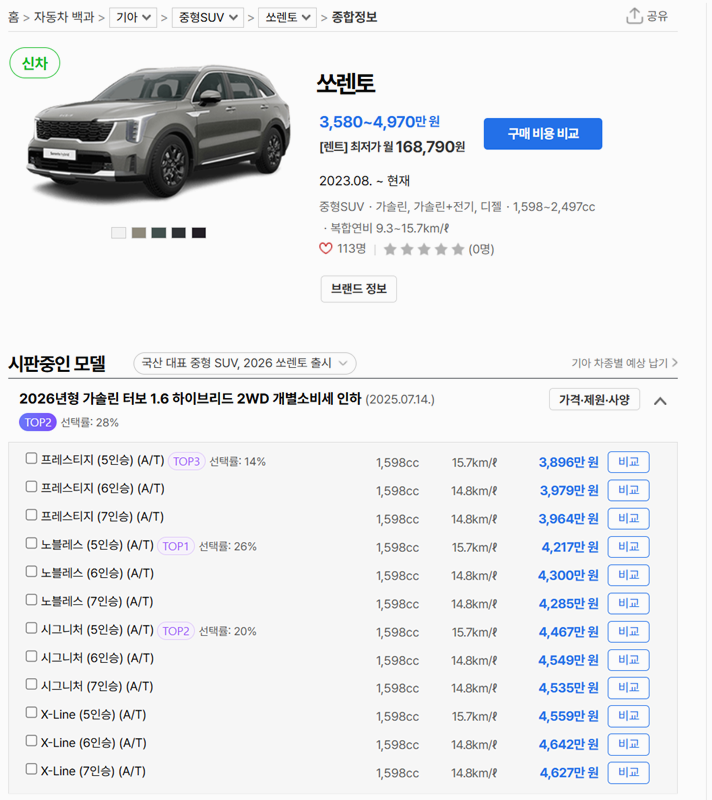
Task: Open the 쏘렌토 model dropdown
Action: click(x=287, y=17)
